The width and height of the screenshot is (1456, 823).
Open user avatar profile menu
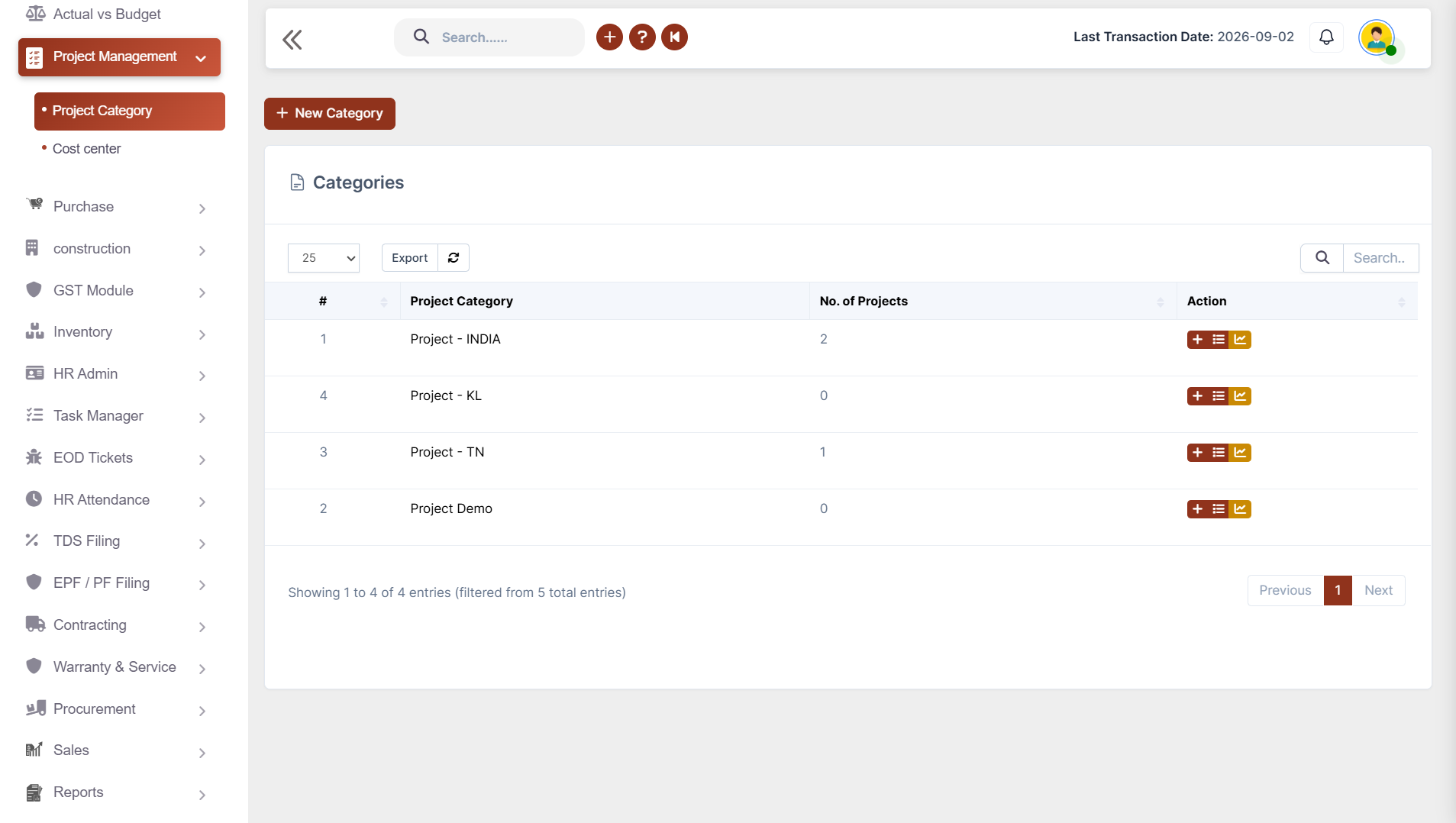[1377, 37]
